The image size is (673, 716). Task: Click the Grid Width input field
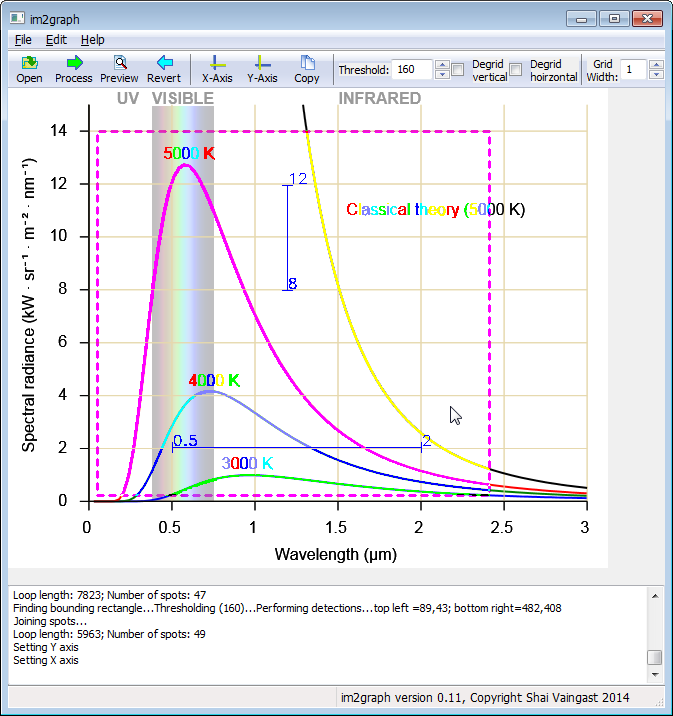point(633,70)
